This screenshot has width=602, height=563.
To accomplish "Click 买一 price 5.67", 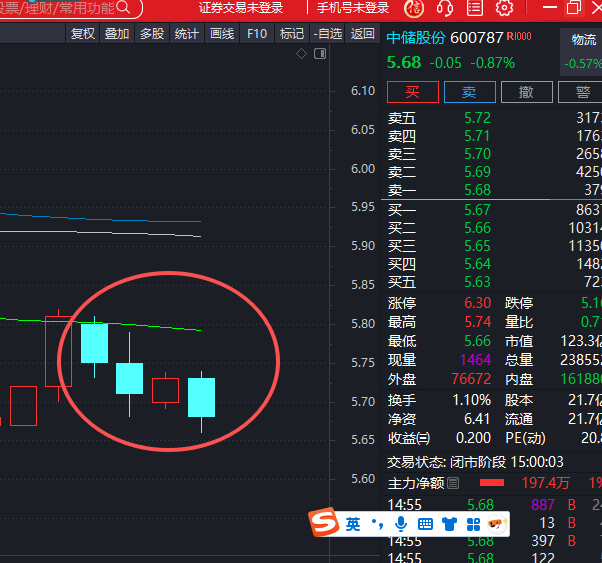I will (x=478, y=210).
